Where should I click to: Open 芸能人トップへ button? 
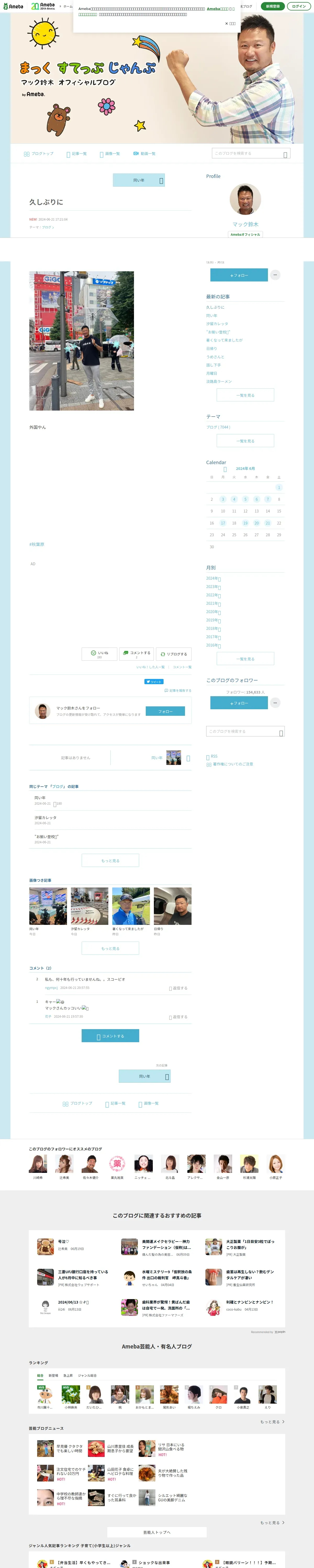157,1532
